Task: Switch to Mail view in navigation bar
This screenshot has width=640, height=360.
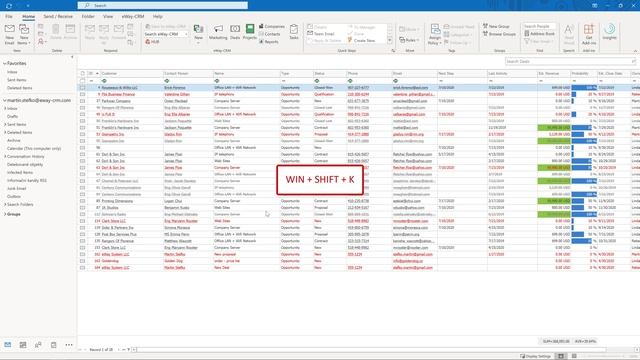Action: (x=8, y=345)
